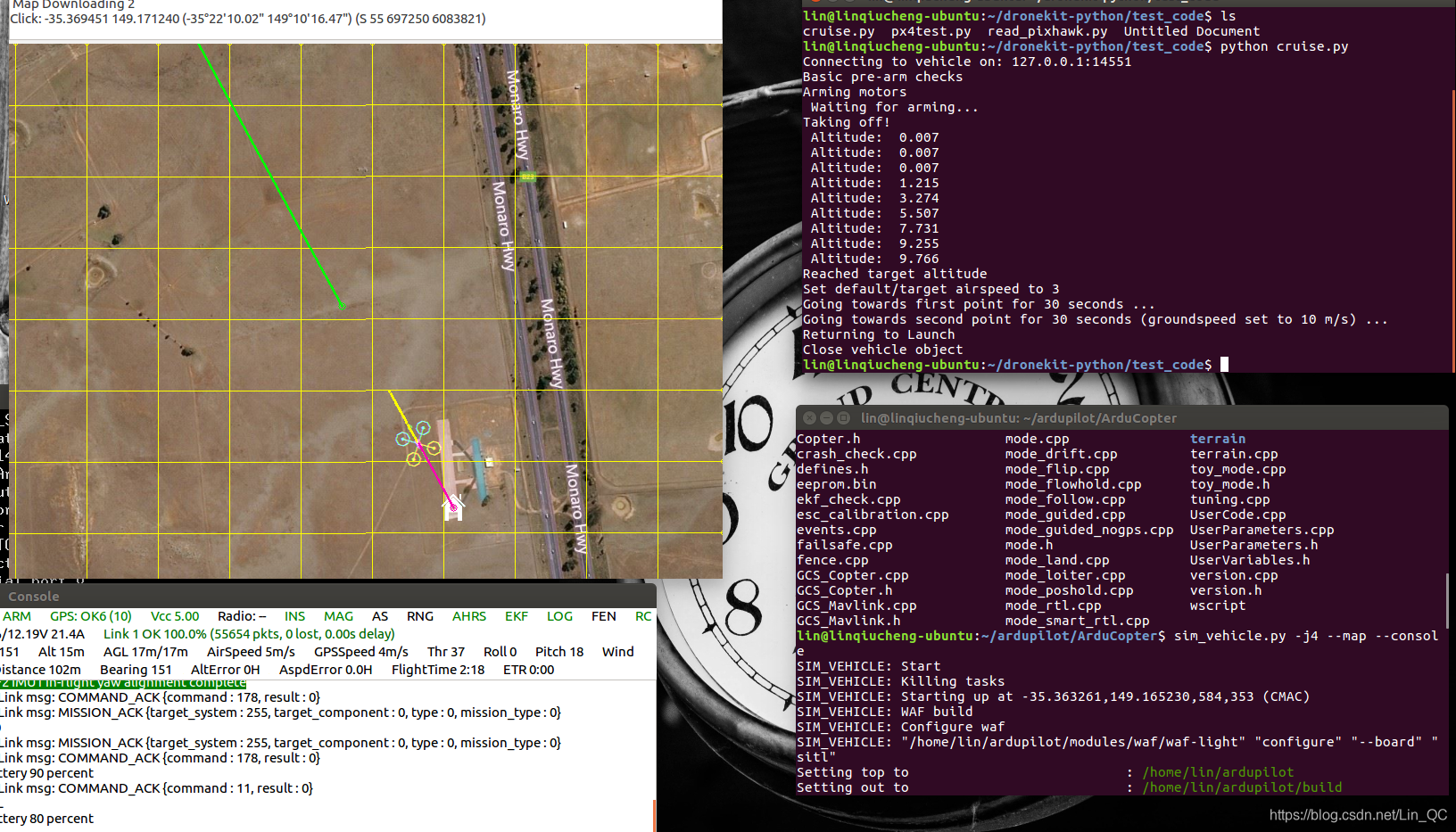Click the Bearing 151 reading

[136, 670]
